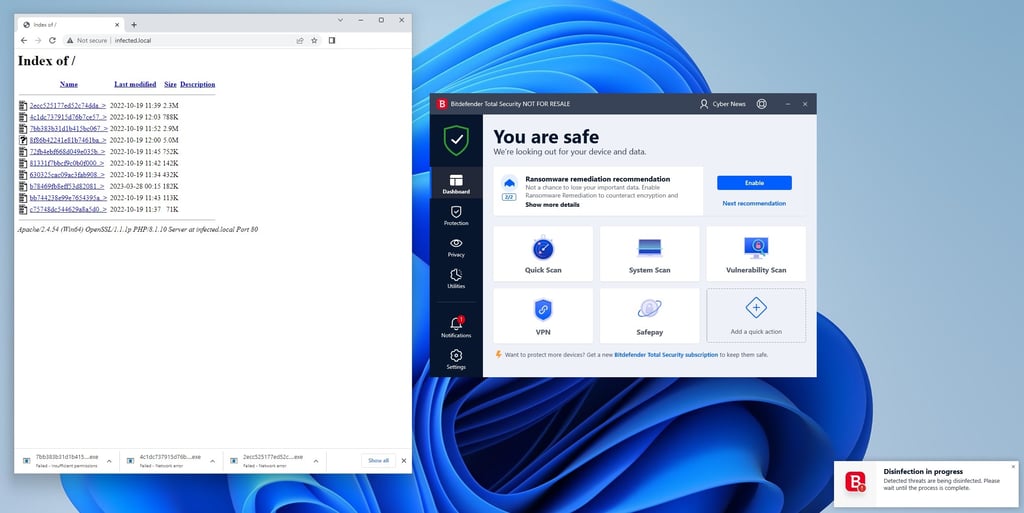Viewport: 1024px width, 513px height.
Task: Enable Ransomware Remediation
Action: click(x=754, y=183)
